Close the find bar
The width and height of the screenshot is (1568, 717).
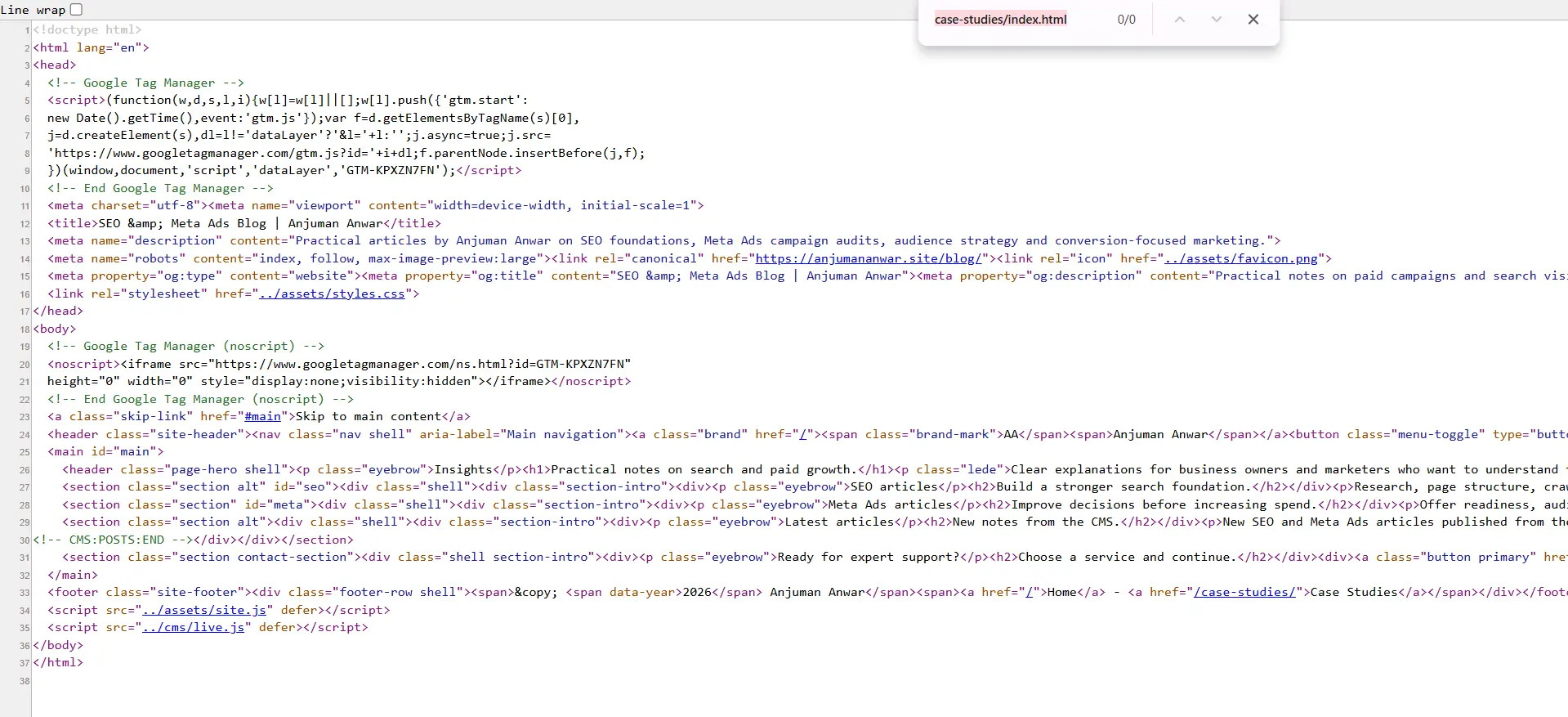(x=1253, y=20)
